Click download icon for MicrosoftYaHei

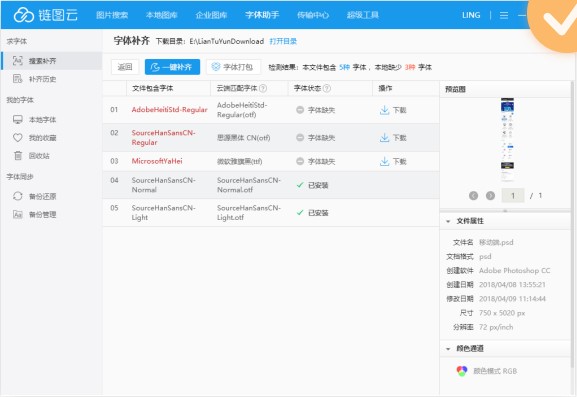click(384, 161)
